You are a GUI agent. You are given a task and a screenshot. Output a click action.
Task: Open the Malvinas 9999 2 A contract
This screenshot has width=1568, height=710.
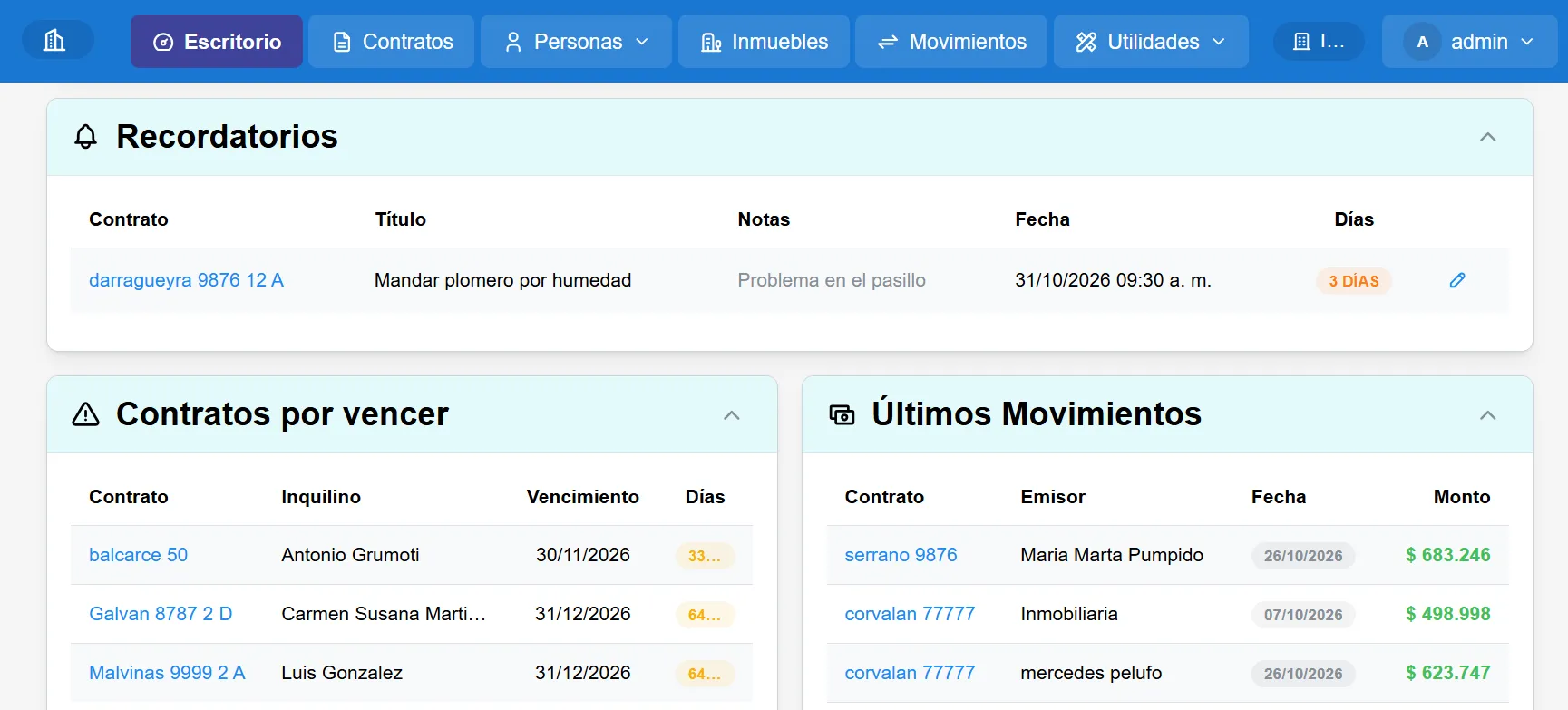(x=167, y=673)
